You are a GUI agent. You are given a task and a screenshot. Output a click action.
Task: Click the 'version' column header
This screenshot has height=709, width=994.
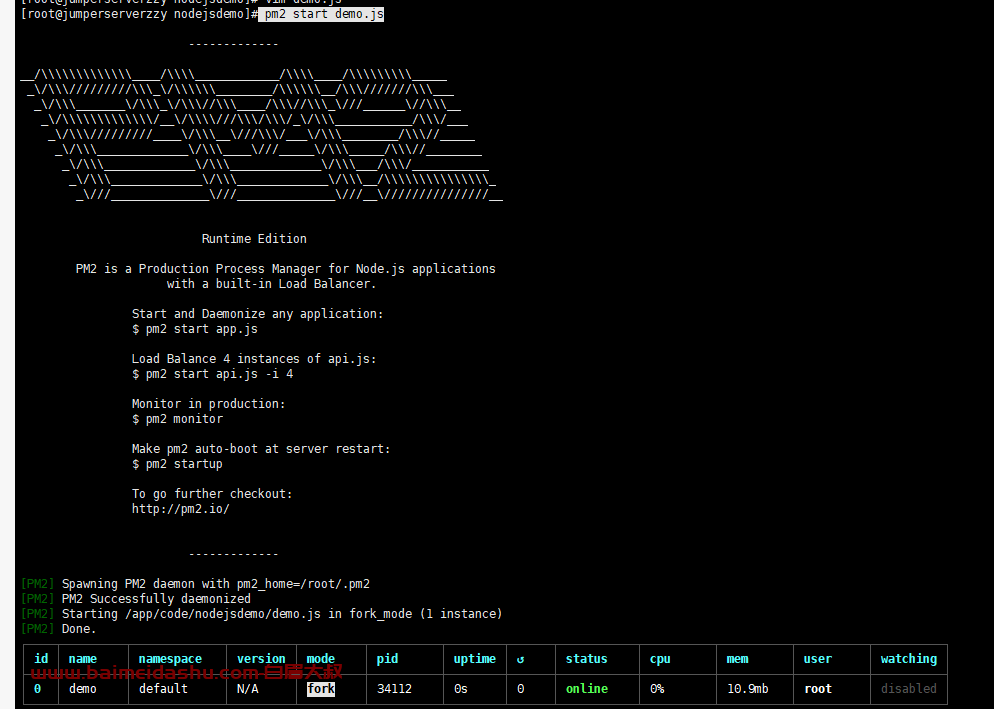[x=261, y=659]
